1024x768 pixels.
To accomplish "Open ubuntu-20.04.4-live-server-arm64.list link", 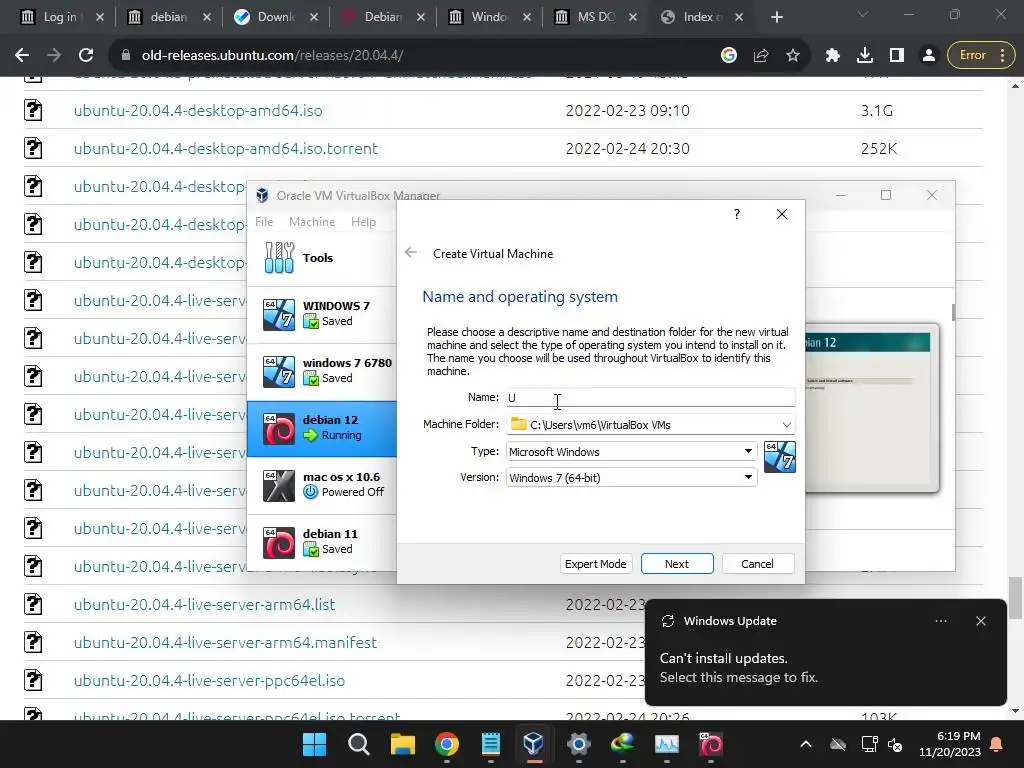I will click(x=204, y=604).
